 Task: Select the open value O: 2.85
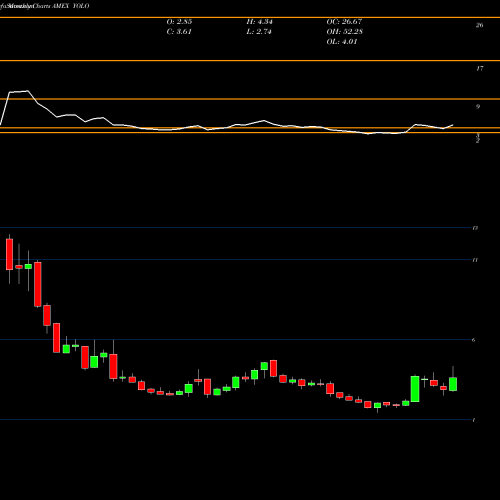click(x=179, y=22)
